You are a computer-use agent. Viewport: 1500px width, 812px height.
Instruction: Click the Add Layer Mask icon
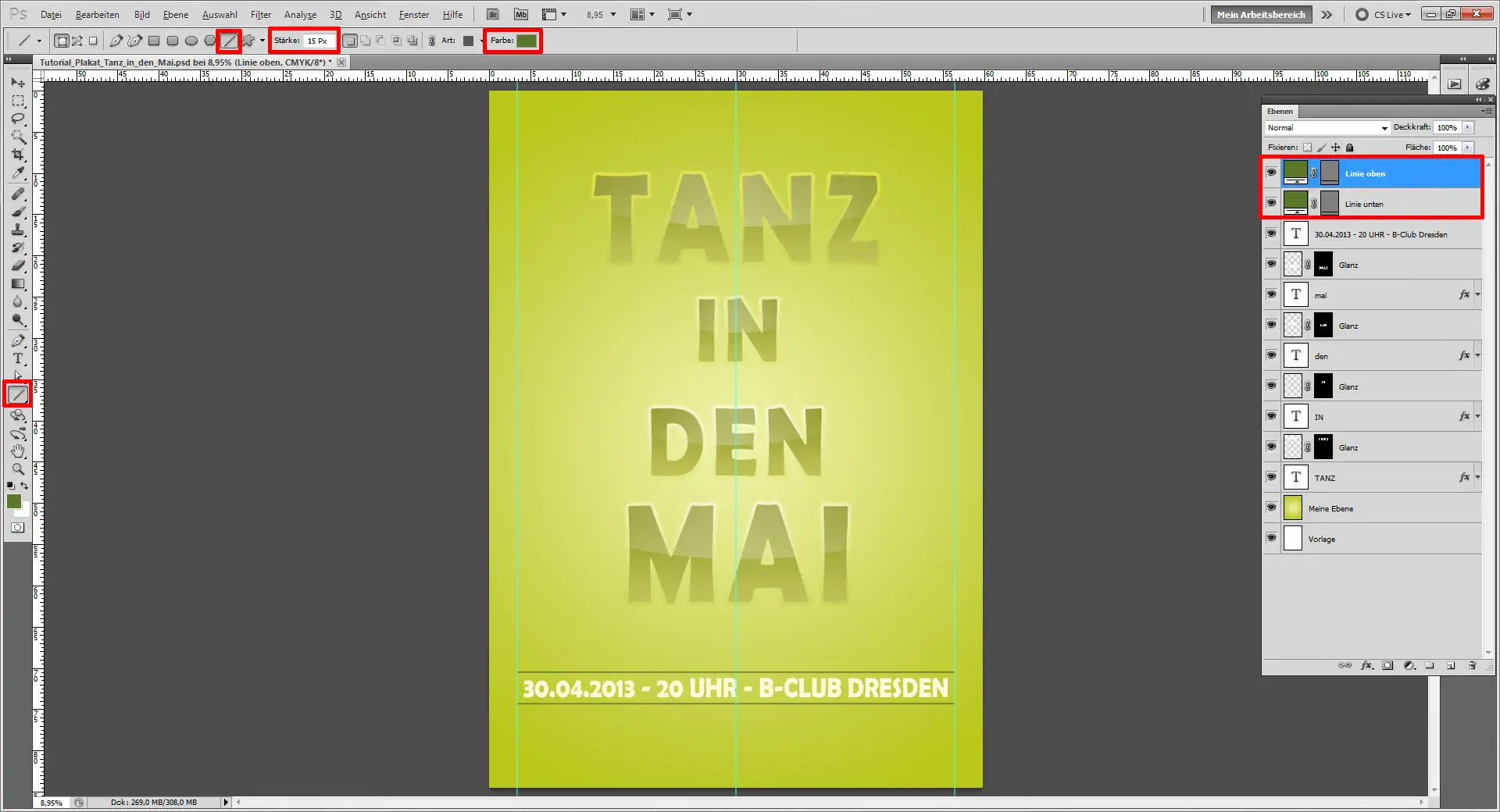pos(1387,665)
